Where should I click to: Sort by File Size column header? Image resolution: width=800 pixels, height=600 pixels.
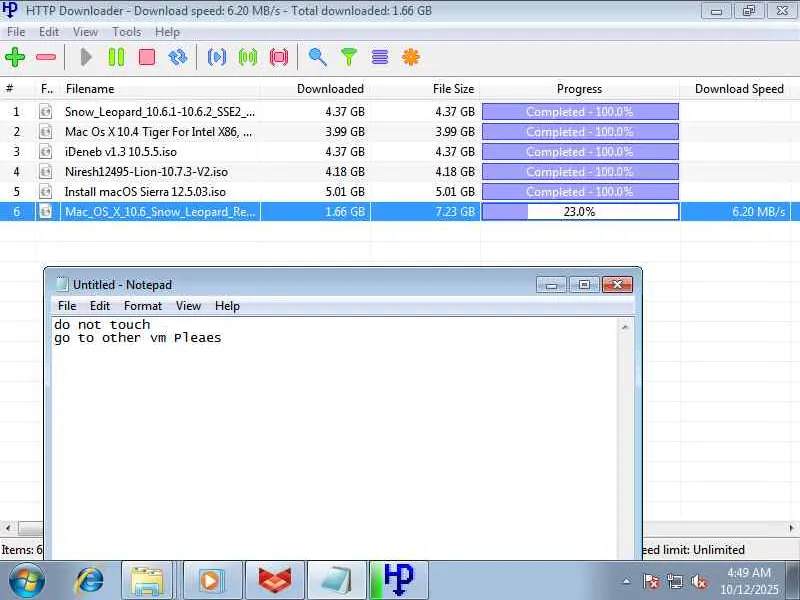425,89
